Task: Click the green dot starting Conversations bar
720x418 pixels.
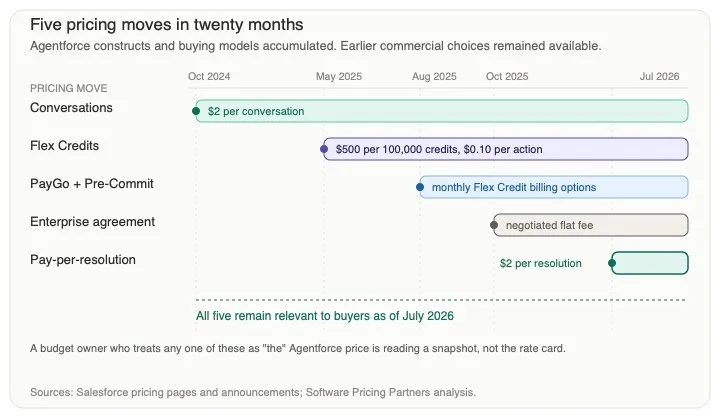Action: click(196, 111)
